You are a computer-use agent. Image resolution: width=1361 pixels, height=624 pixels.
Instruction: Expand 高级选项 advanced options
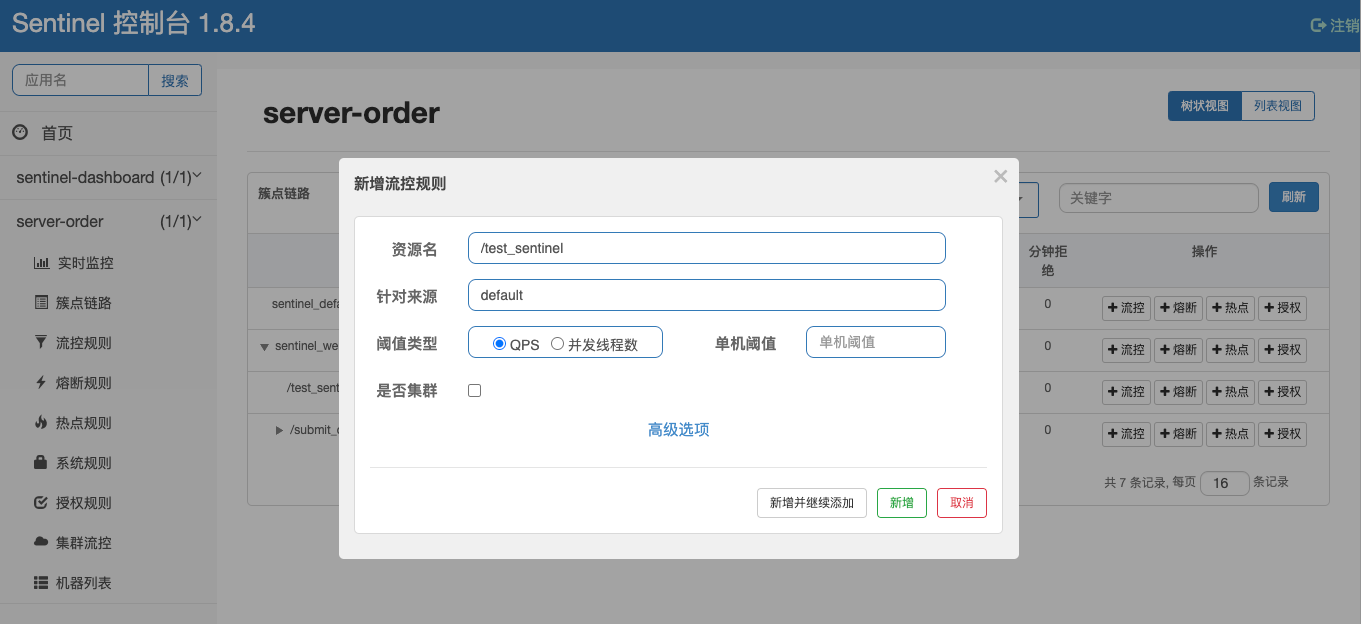pyautogui.click(x=679, y=430)
